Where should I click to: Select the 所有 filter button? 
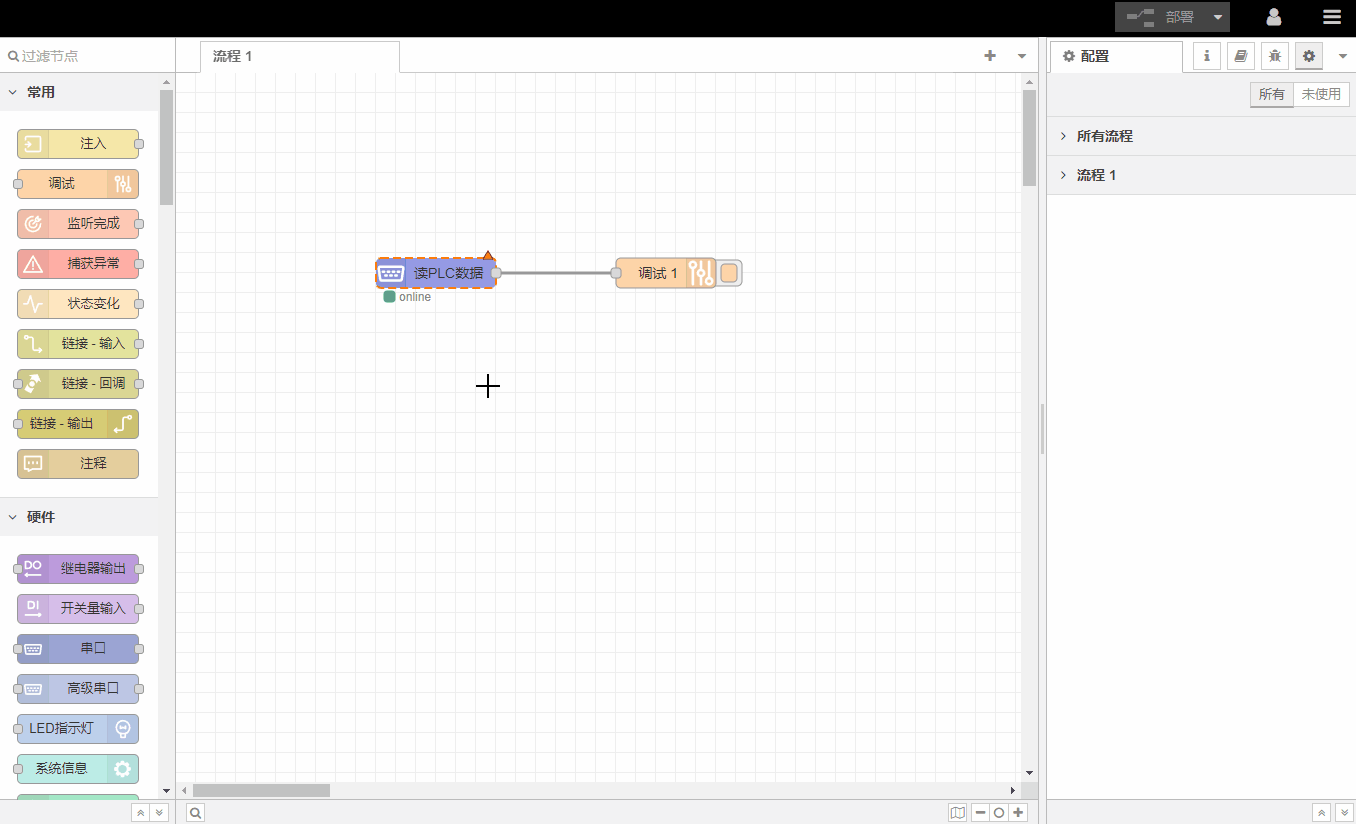coord(1271,94)
